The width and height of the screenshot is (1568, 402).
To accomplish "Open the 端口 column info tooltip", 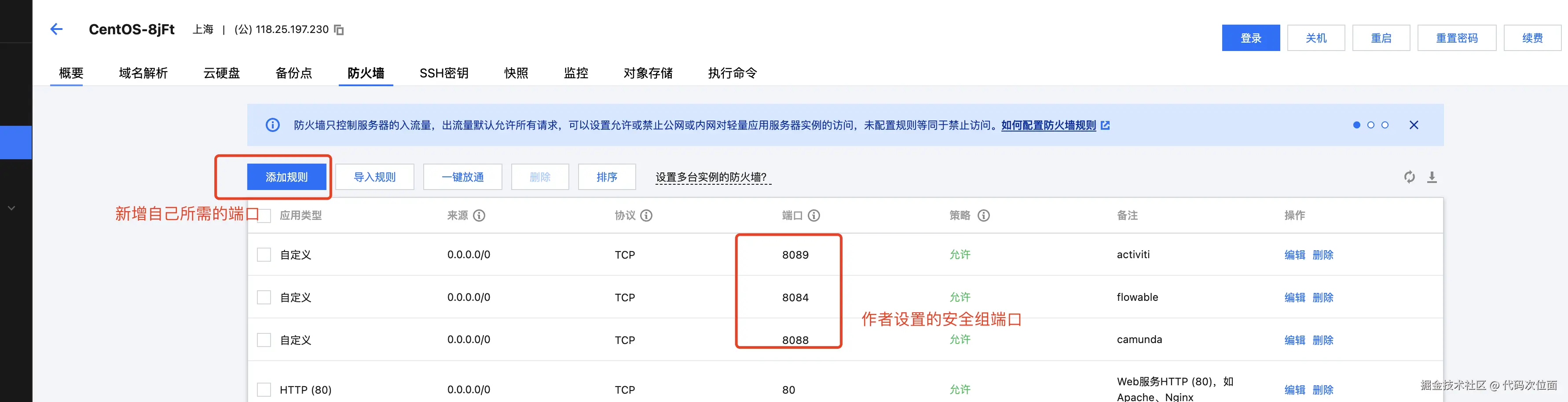I will (814, 215).
